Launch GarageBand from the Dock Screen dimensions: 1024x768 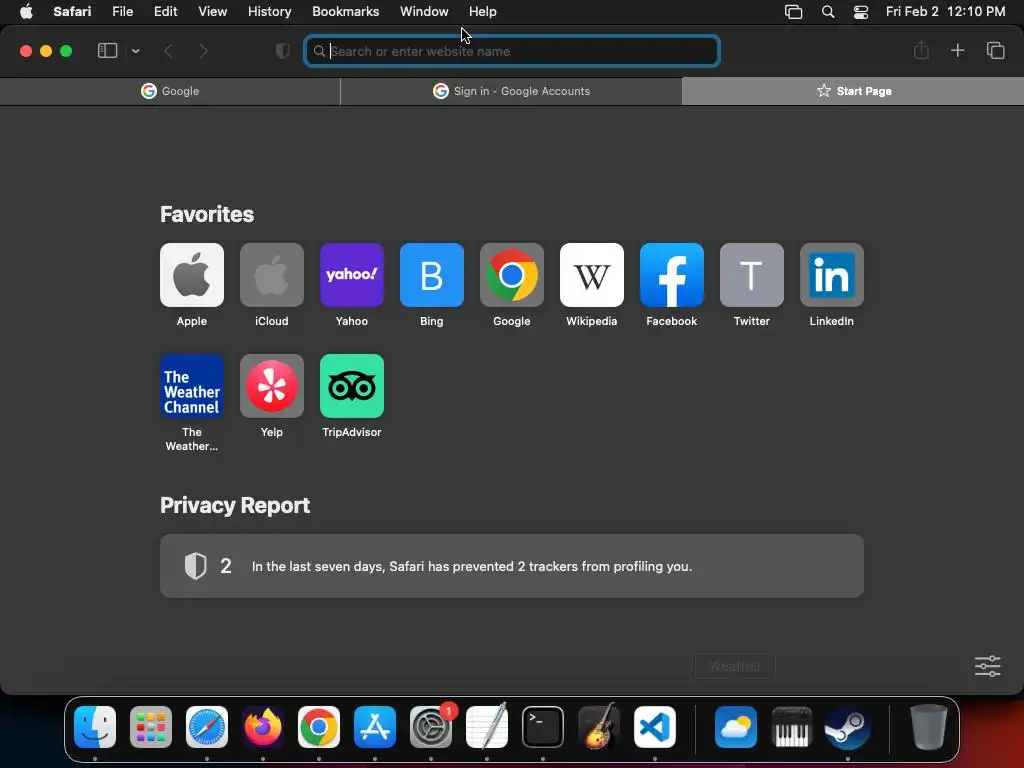coord(599,727)
